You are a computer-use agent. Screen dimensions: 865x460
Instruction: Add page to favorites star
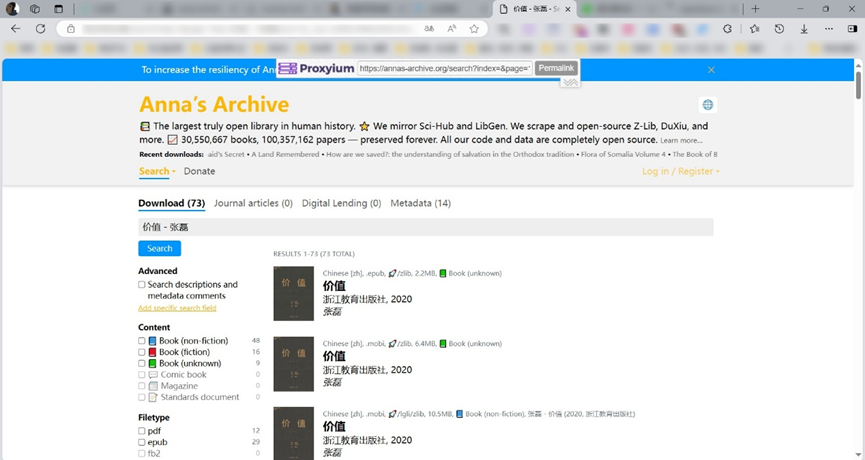474,29
